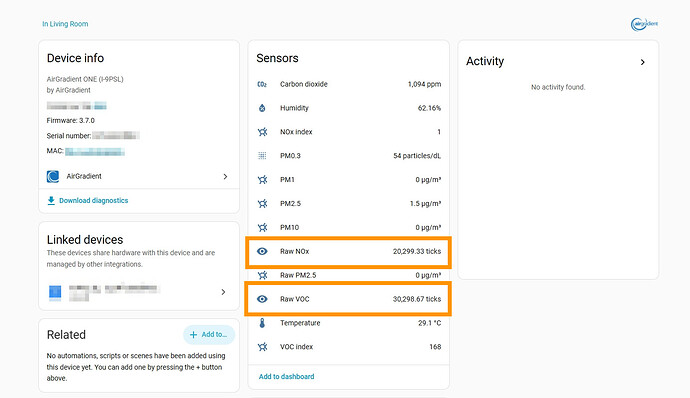
Task: Click the PM0.3 particle grid icon
Action: point(262,155)
